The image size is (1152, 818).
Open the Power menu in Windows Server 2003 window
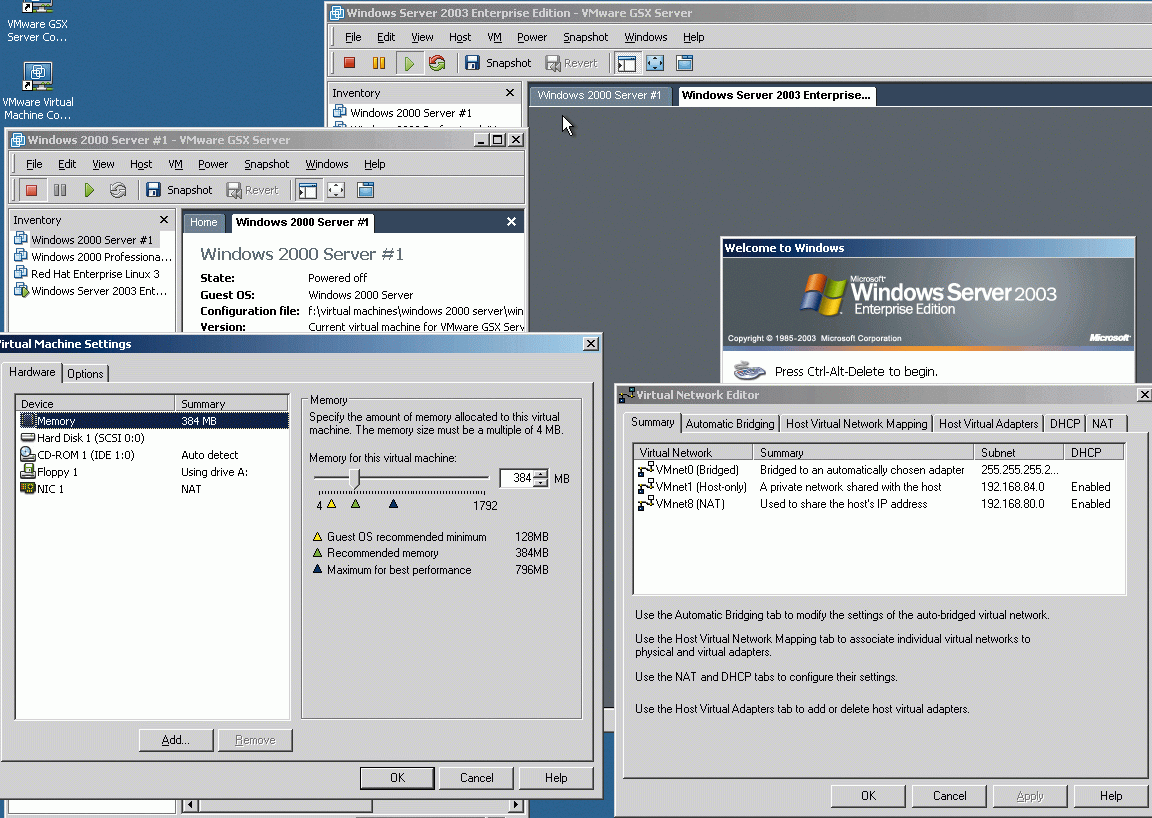click(531, 37)
